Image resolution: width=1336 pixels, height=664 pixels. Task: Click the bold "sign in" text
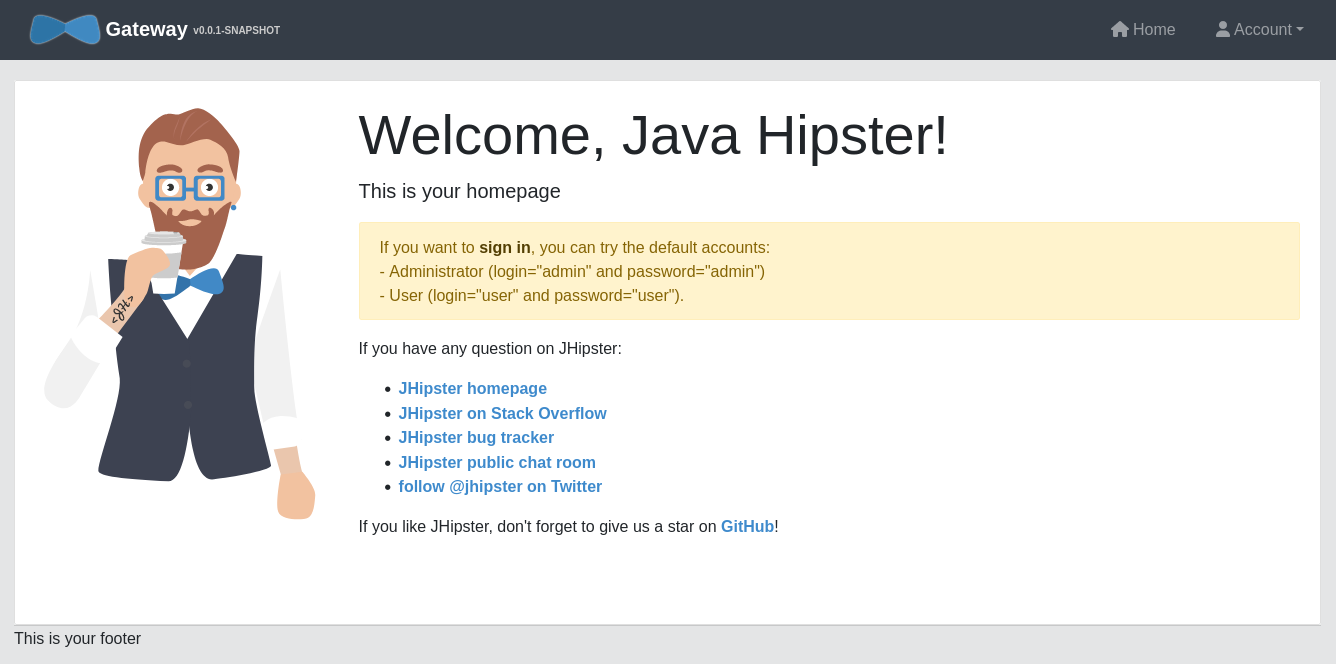coord(504,248)
